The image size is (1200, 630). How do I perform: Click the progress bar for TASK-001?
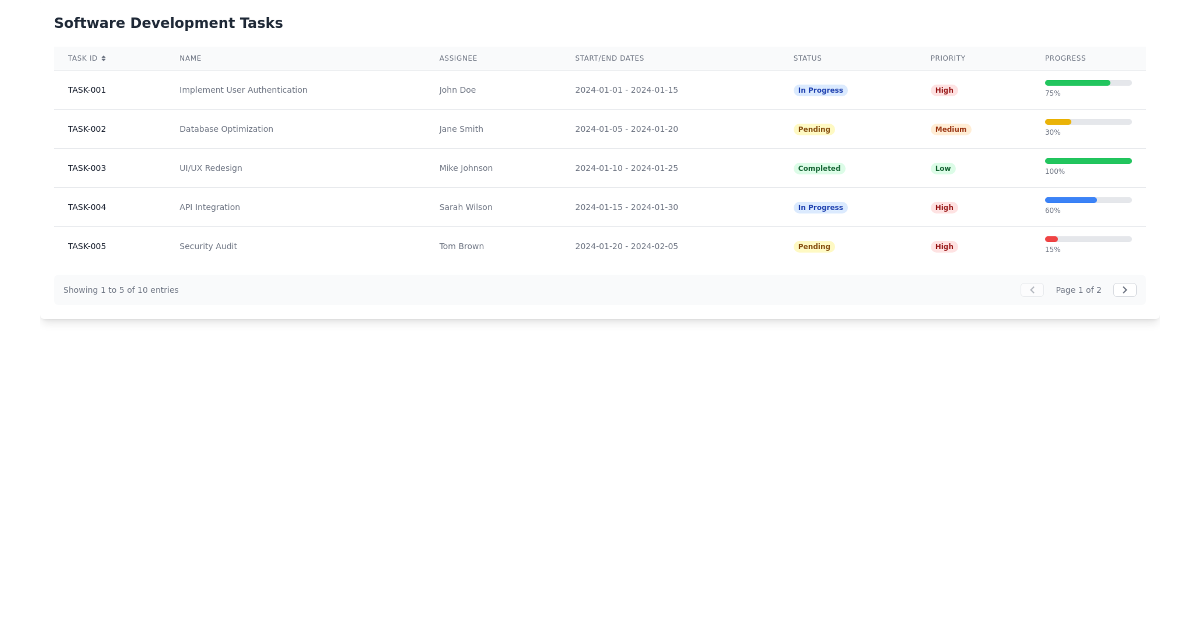click(x=1088, y=82)
